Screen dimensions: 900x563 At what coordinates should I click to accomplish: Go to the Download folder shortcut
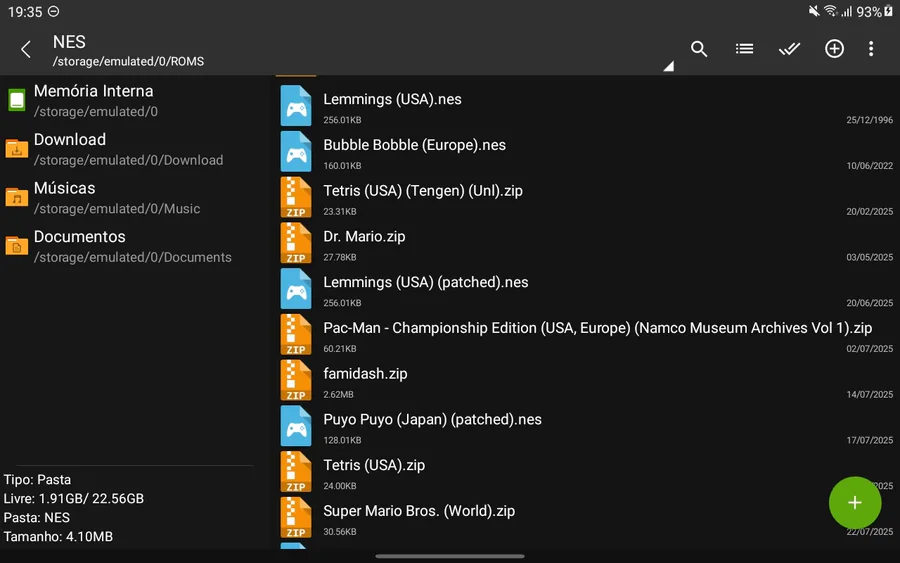point(70,148)
